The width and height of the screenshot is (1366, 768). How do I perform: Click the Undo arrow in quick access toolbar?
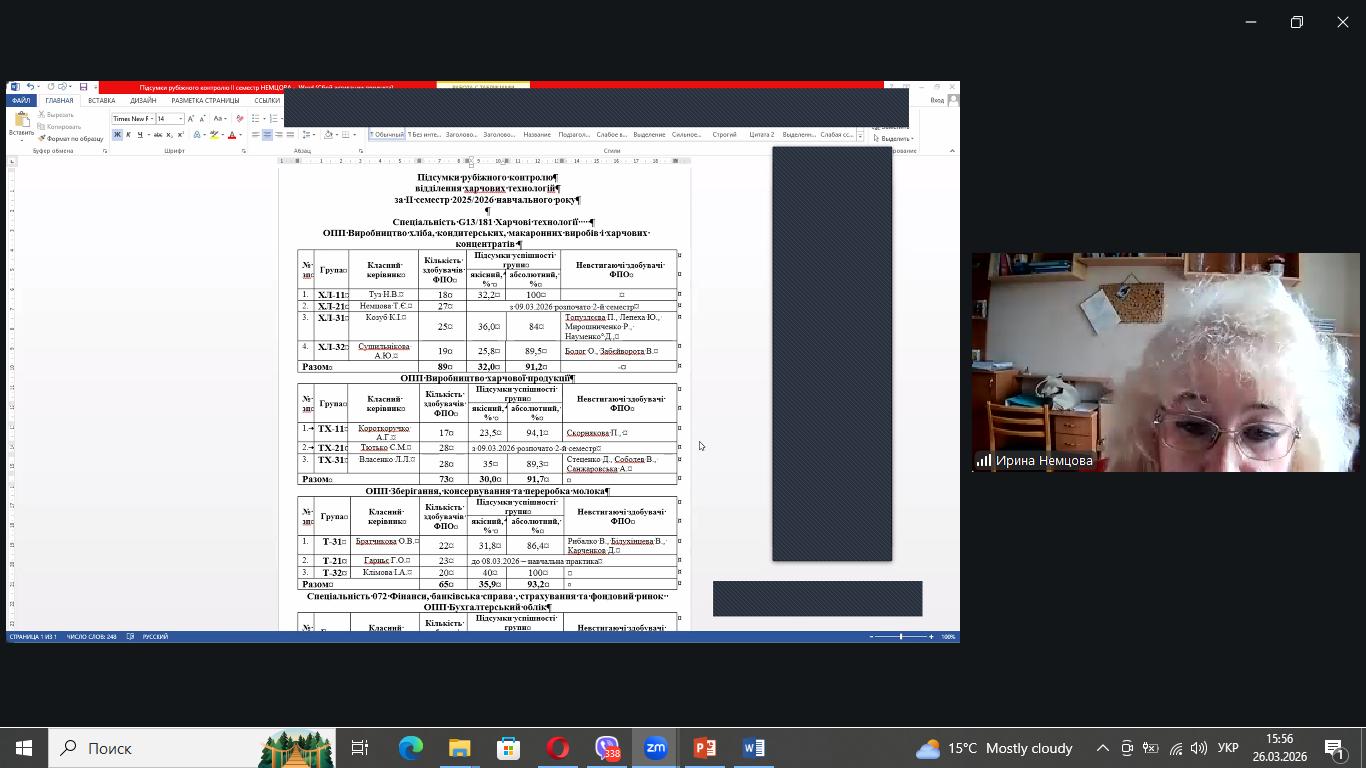30,87
